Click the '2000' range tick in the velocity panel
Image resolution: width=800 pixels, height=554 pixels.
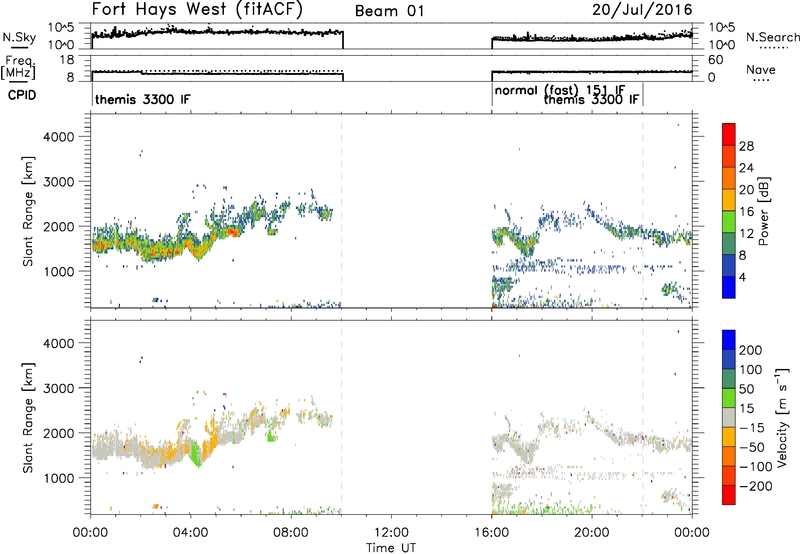coord(59,433)
